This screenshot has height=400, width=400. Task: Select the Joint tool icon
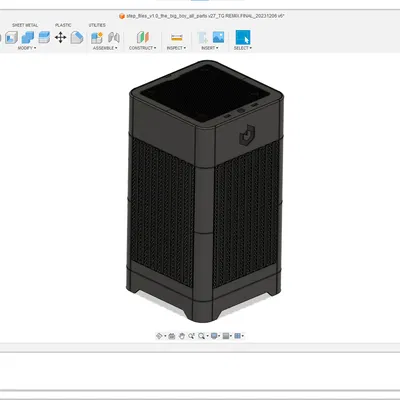click(x=114, y=37)
